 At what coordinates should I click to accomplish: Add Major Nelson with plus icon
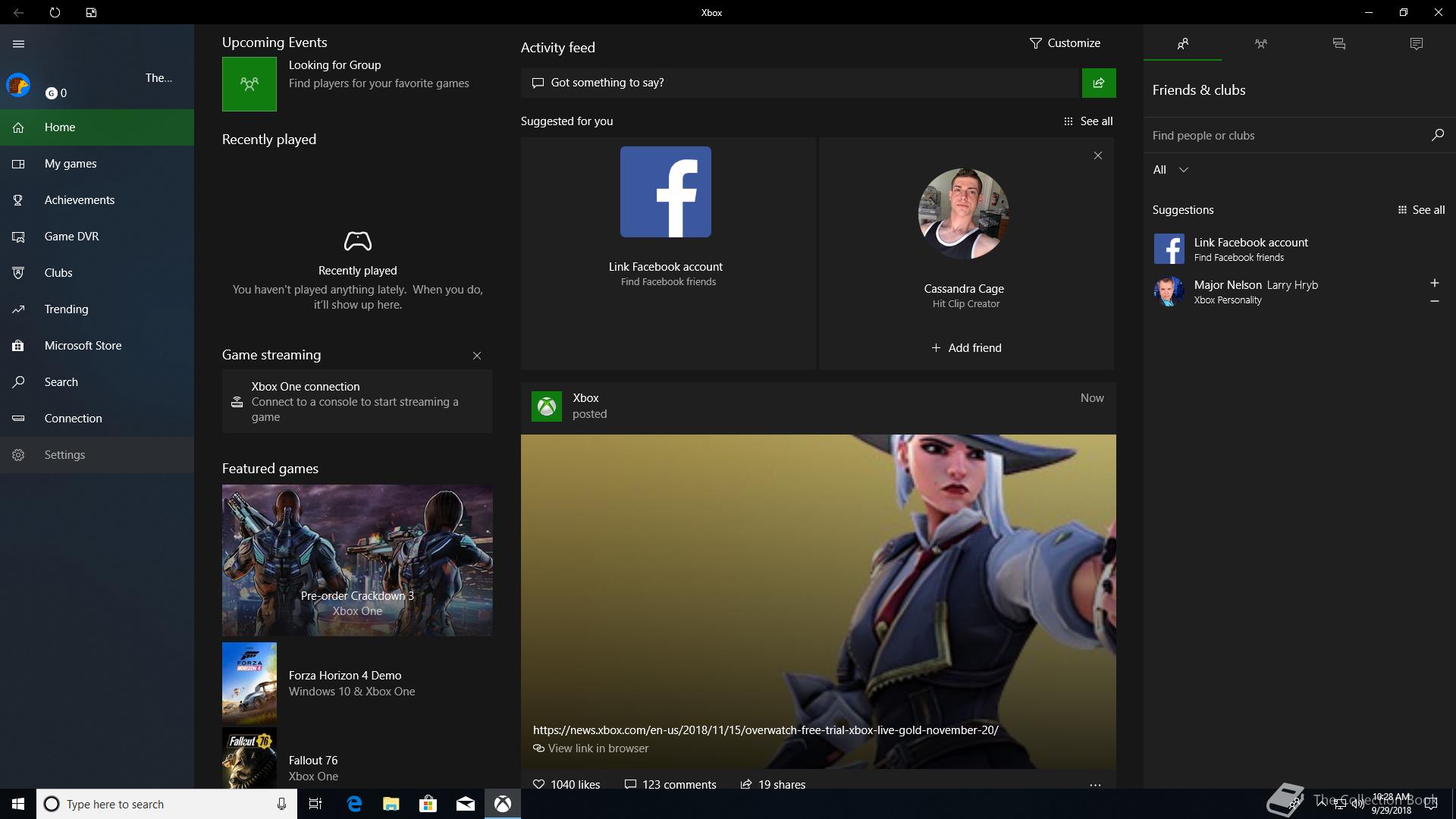tap(1435, 283)
